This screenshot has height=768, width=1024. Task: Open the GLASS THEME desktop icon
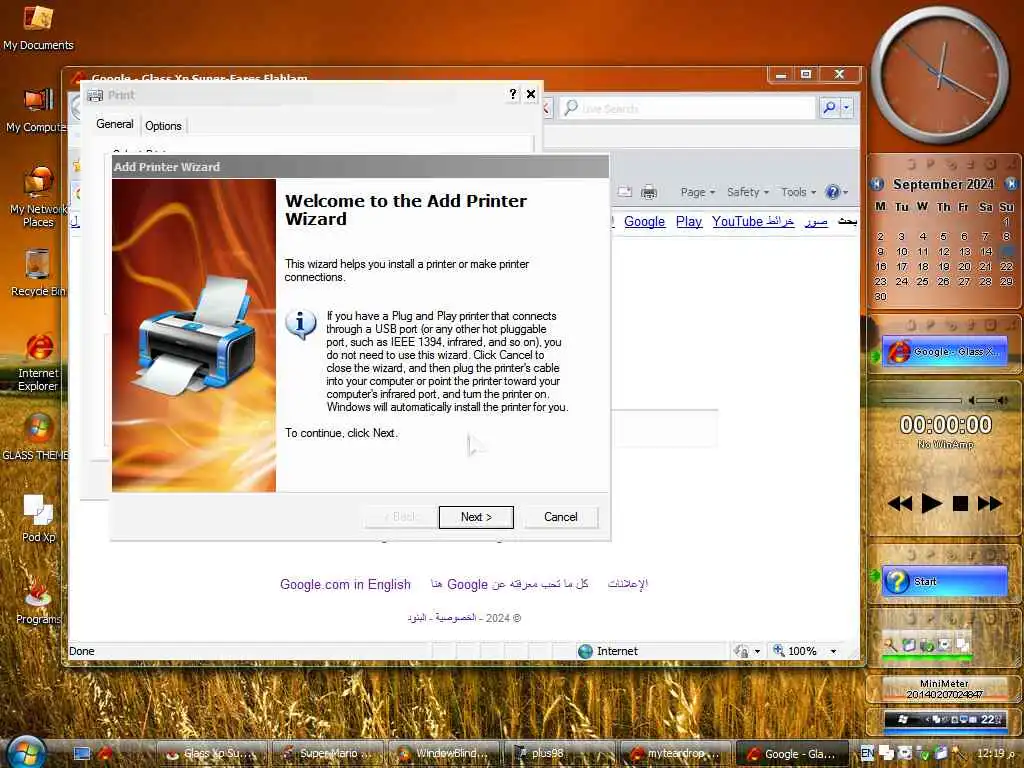(x=37, y=436)
